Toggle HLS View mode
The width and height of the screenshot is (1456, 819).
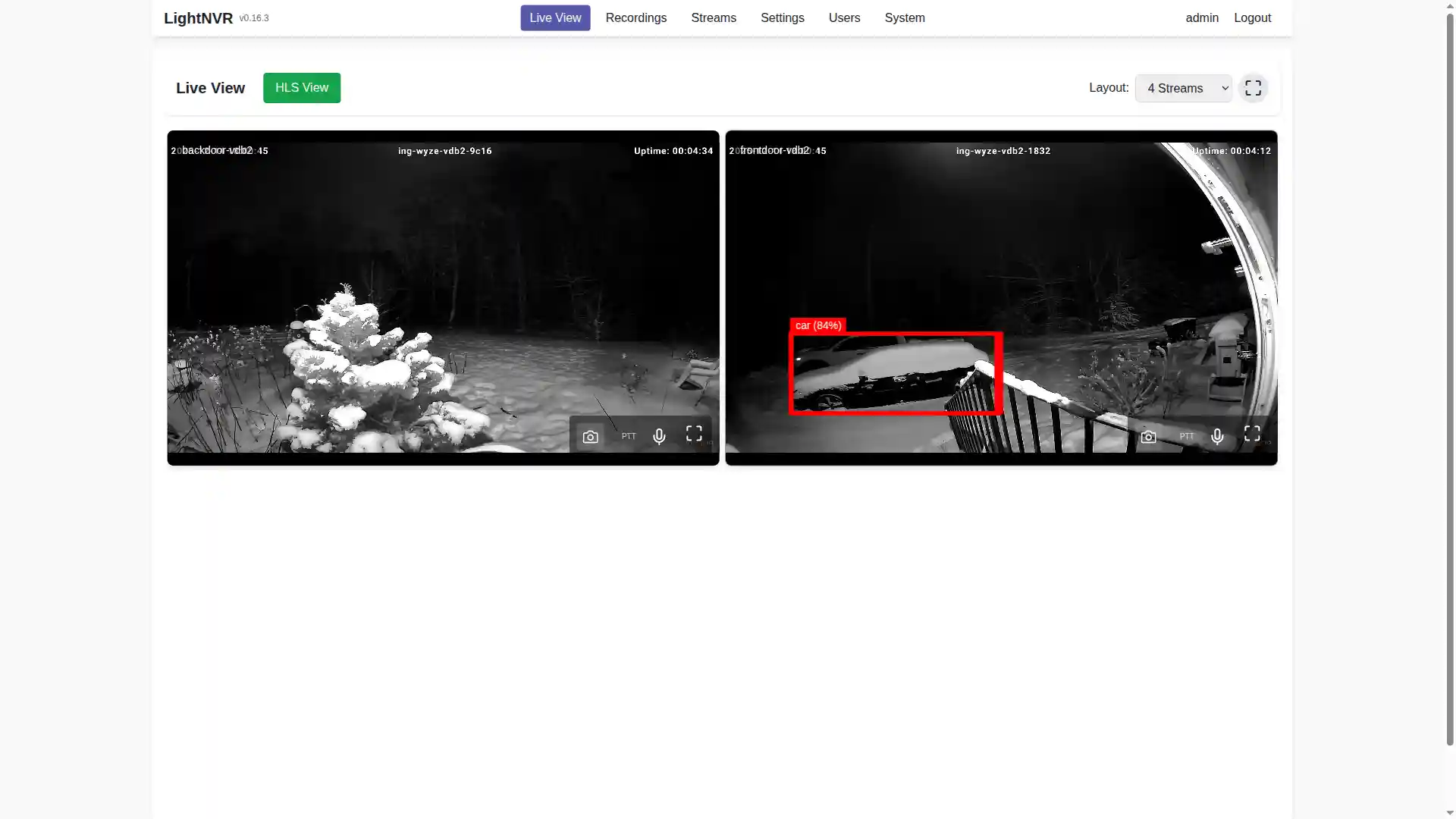pyautogui.click(x=301, y=88)
